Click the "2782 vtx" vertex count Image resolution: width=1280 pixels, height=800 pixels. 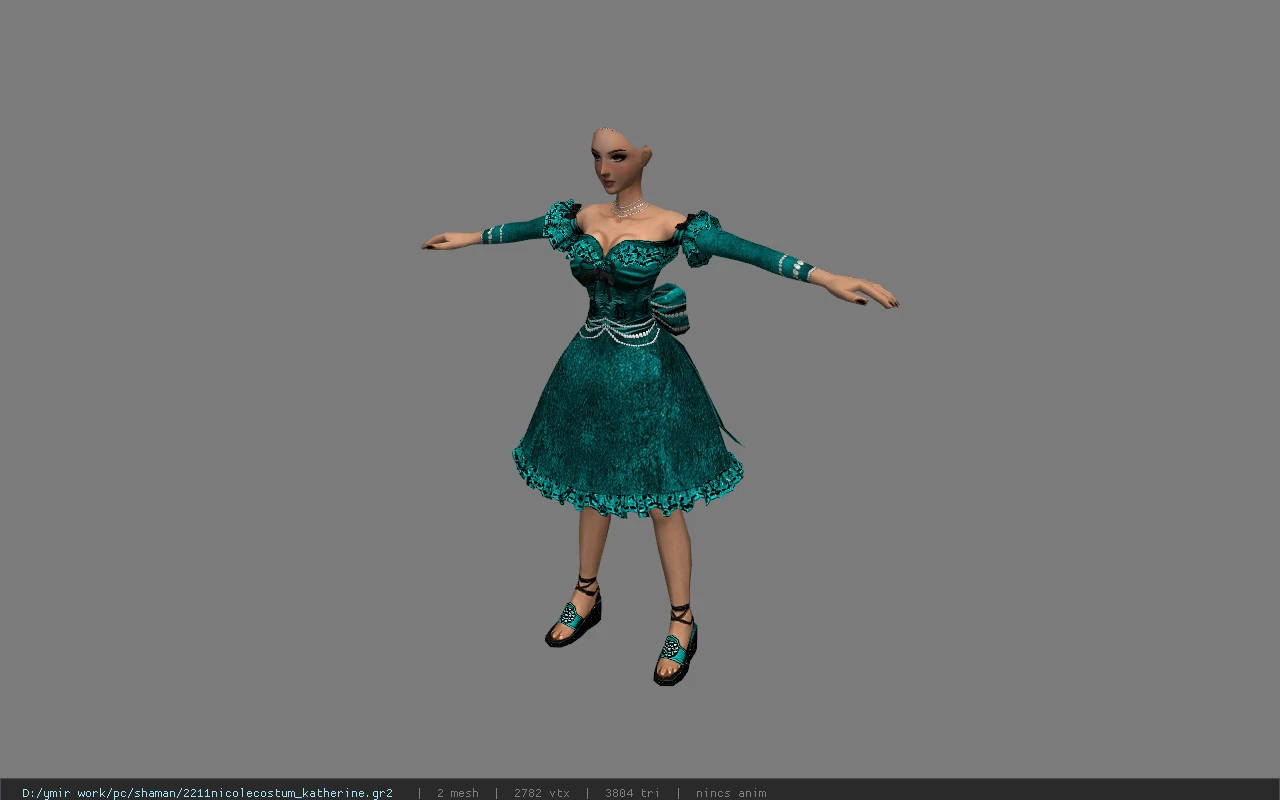tap(542, 793)
